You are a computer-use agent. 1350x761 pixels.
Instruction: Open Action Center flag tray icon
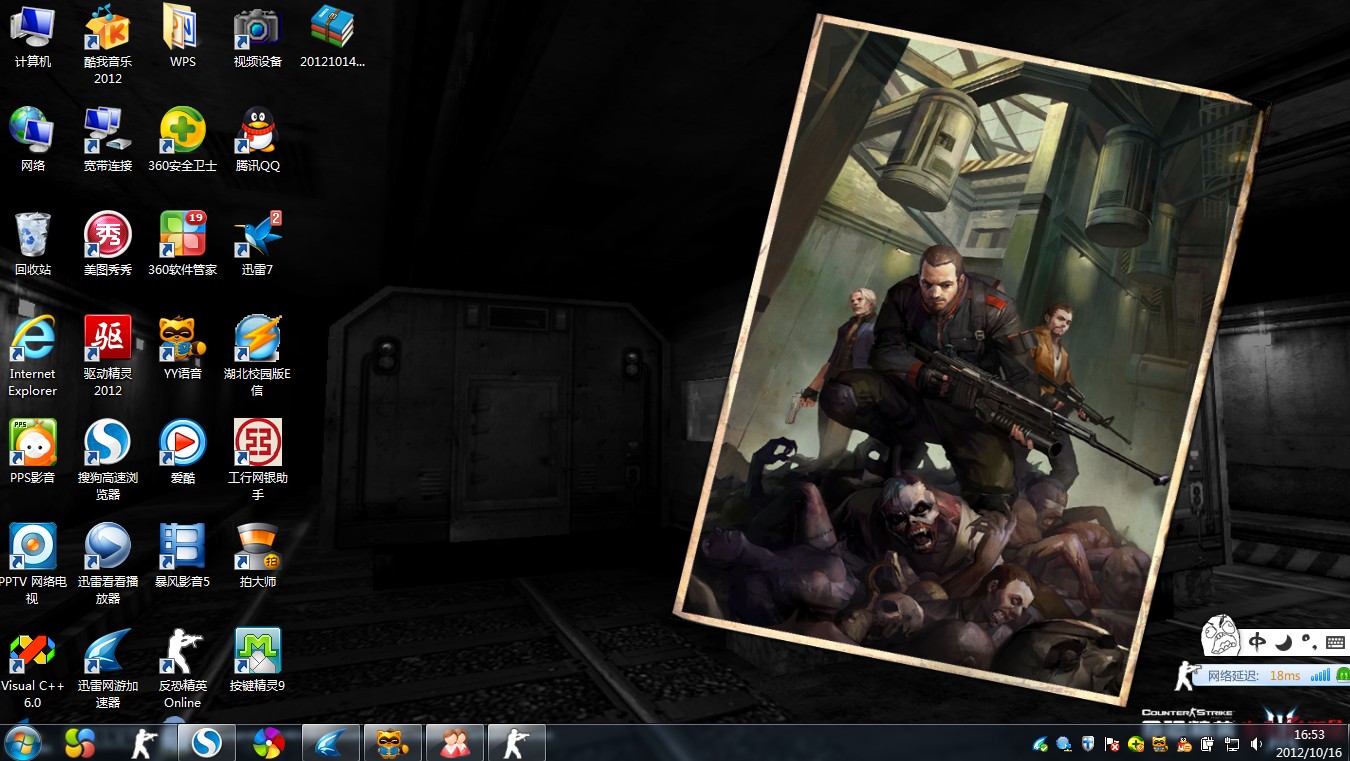1112,744
